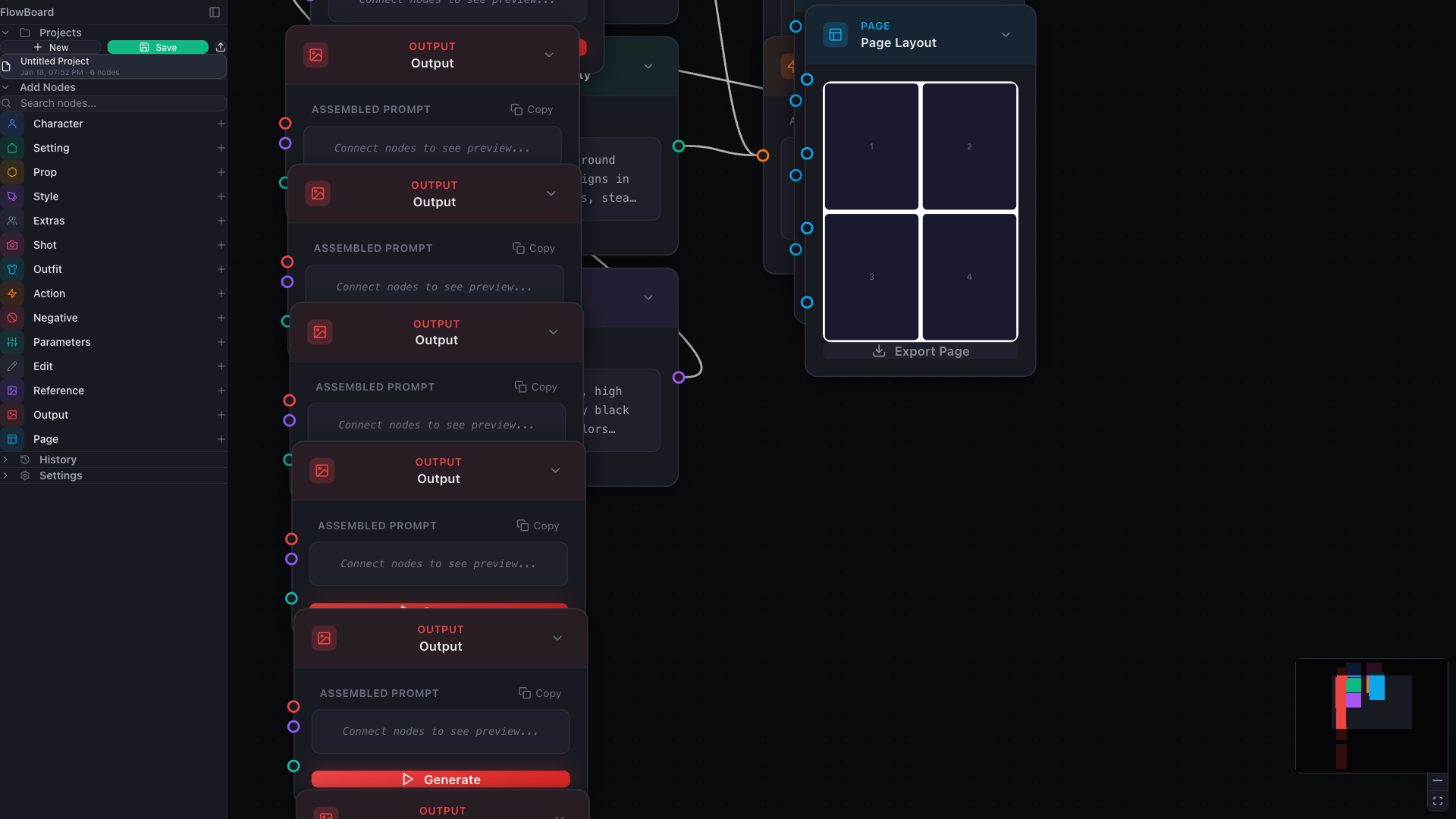Viewport: 1456px width, 819px height.
Task: Select page panel 1 in layout
Action: click(871, 146)
